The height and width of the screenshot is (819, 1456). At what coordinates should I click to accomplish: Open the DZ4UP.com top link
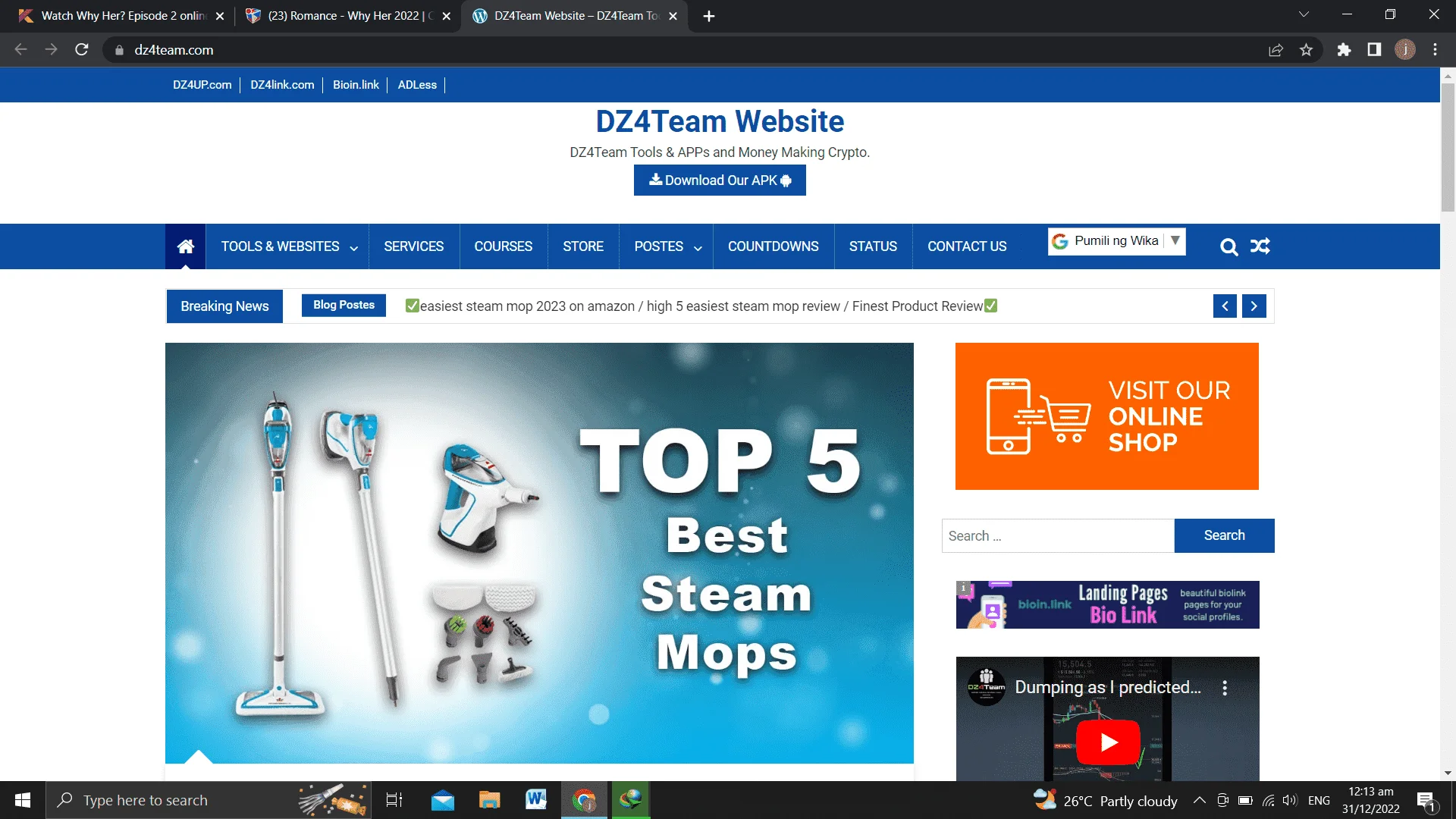click(202, 85)
